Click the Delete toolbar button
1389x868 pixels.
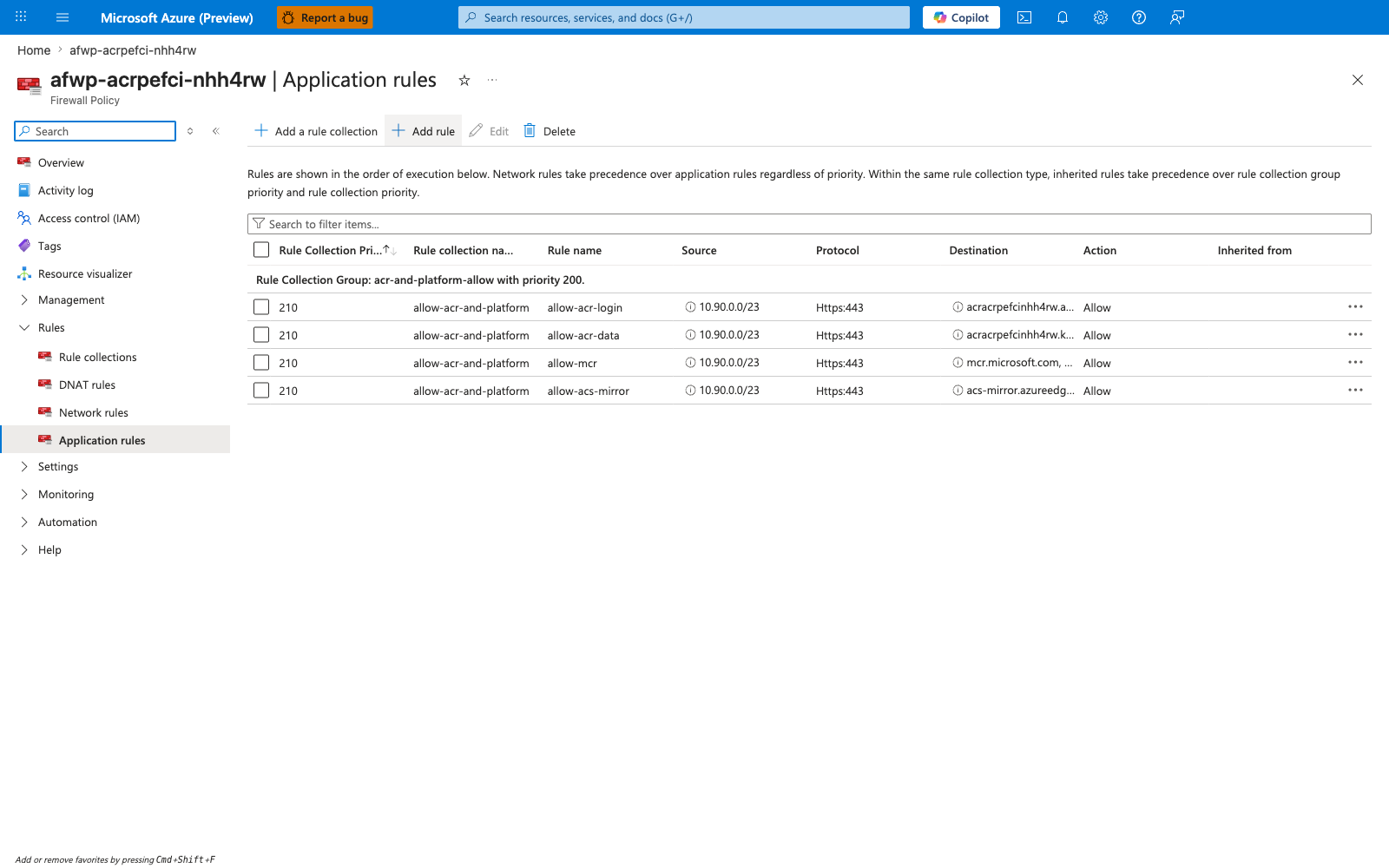pyautogui.click(x=550, y=131)
